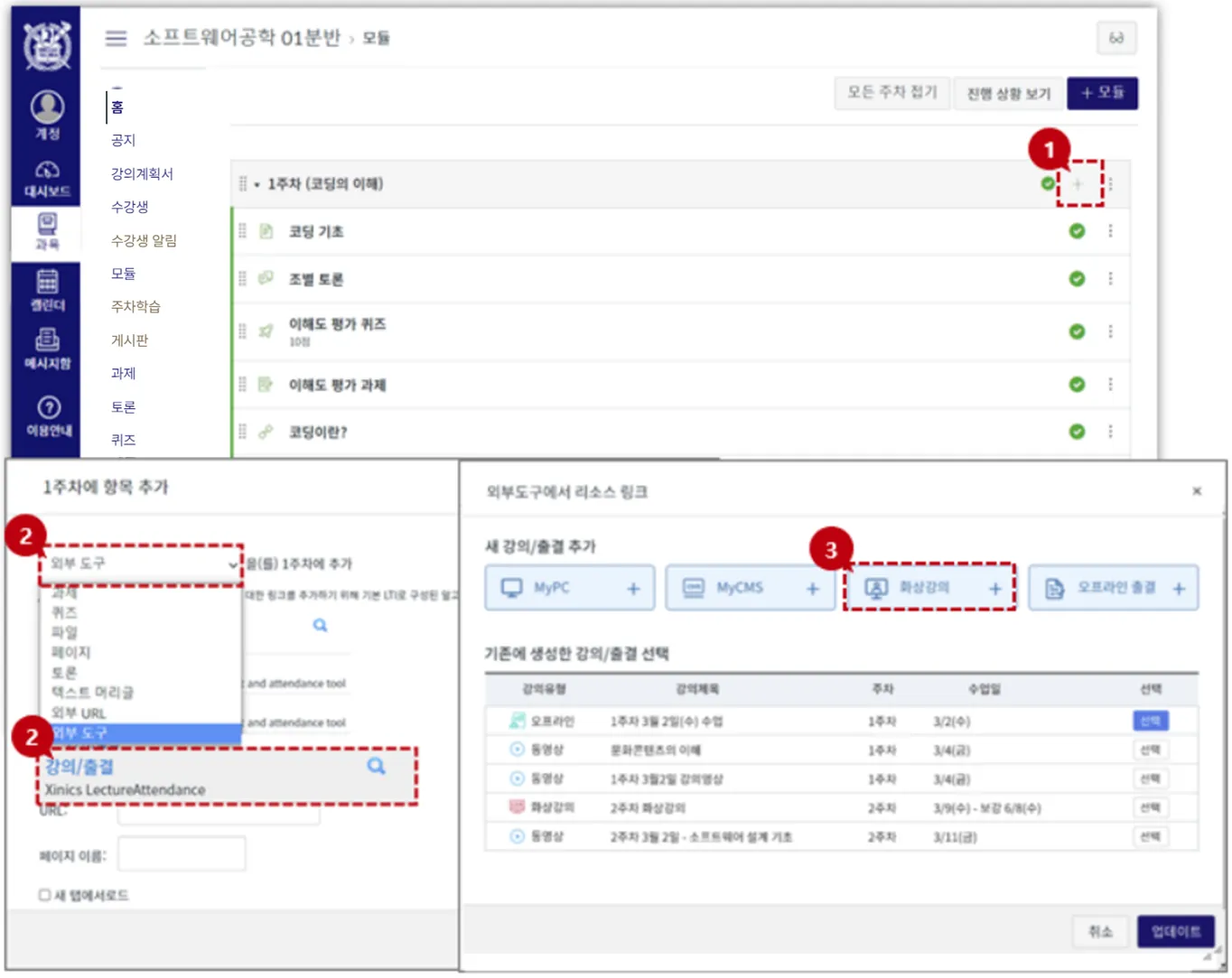This screenshot has height=978, width=1232.
Task: Go to 대시보드 dashboard icon
Action: (x=47, y=179)
